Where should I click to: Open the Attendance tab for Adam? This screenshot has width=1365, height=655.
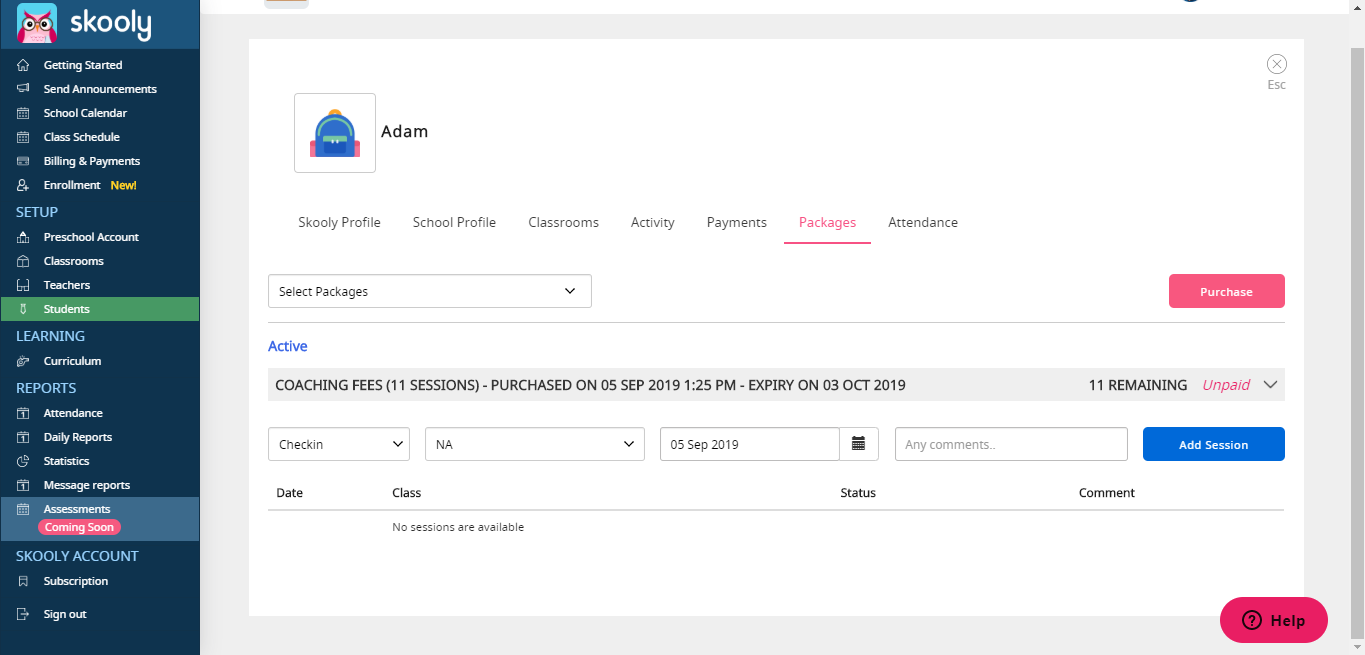pos(923,222)
